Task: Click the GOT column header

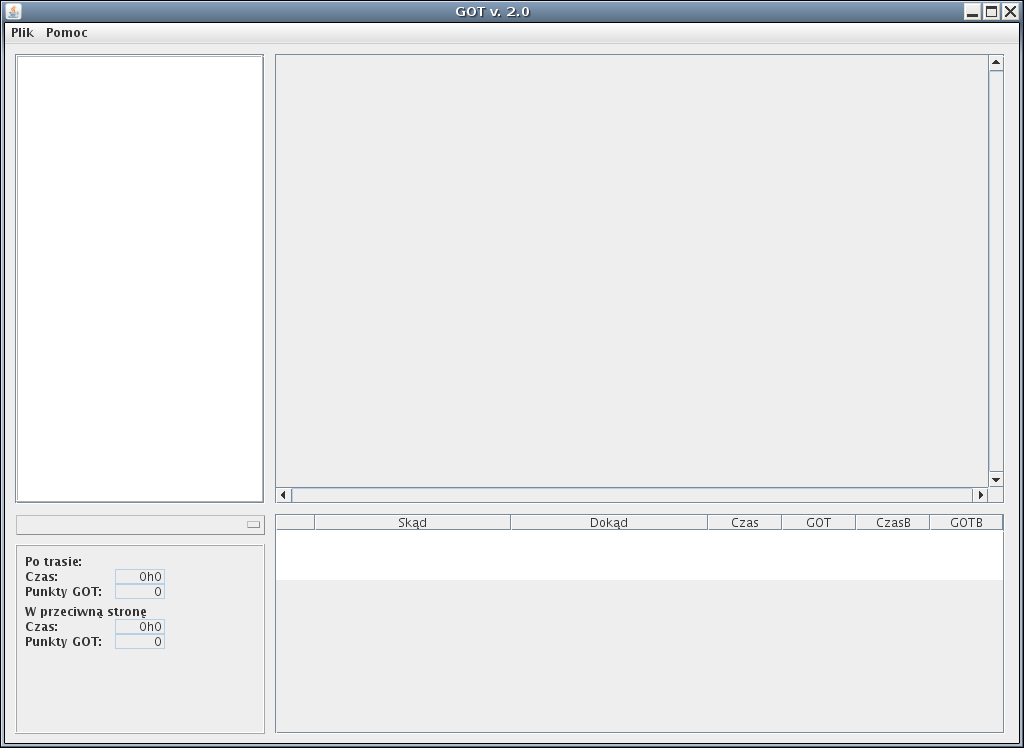Action: pyautogui.click(x=818, y=523)
